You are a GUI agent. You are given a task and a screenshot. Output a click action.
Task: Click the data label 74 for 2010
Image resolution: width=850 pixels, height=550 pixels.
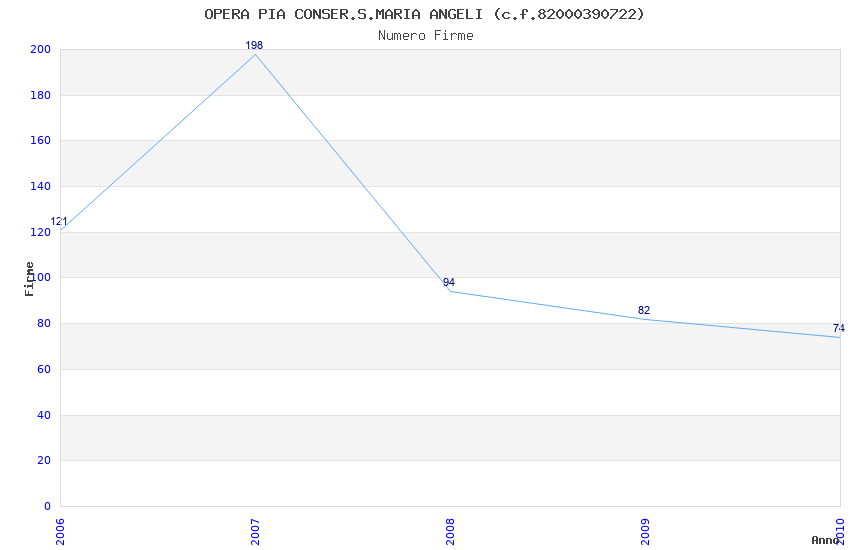(x=839, y=328)
